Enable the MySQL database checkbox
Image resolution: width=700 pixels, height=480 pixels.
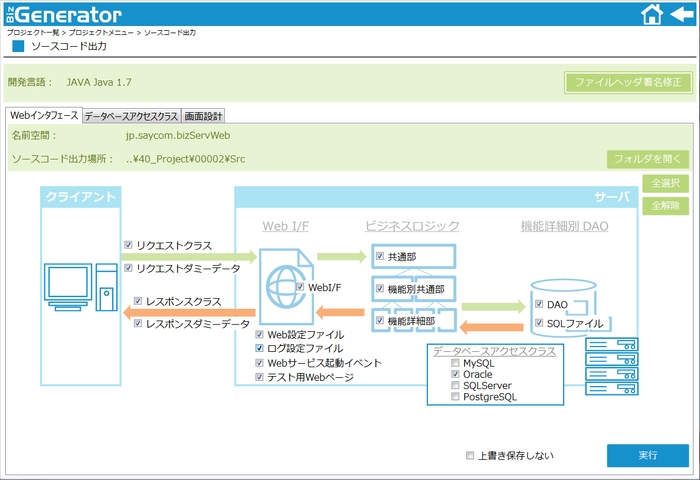[456, 363]
